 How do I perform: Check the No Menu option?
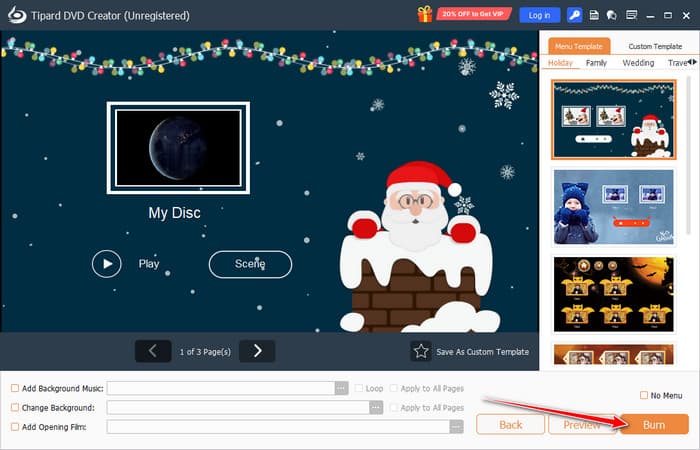coord(643,396)
